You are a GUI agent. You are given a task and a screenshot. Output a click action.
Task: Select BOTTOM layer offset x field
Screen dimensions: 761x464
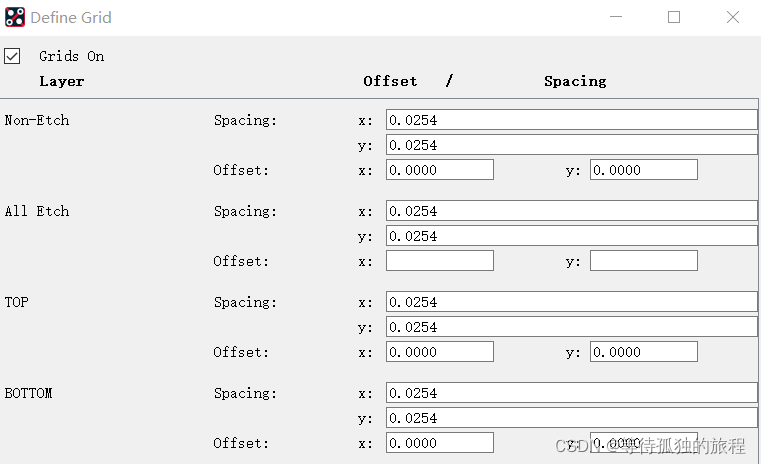click(440, 443)
